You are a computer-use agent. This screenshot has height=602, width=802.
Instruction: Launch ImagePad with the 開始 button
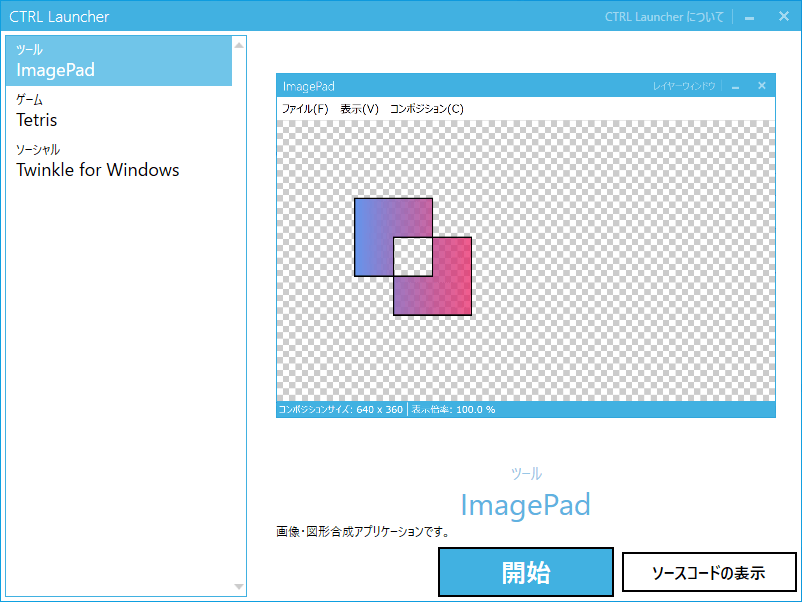(525, 571)
